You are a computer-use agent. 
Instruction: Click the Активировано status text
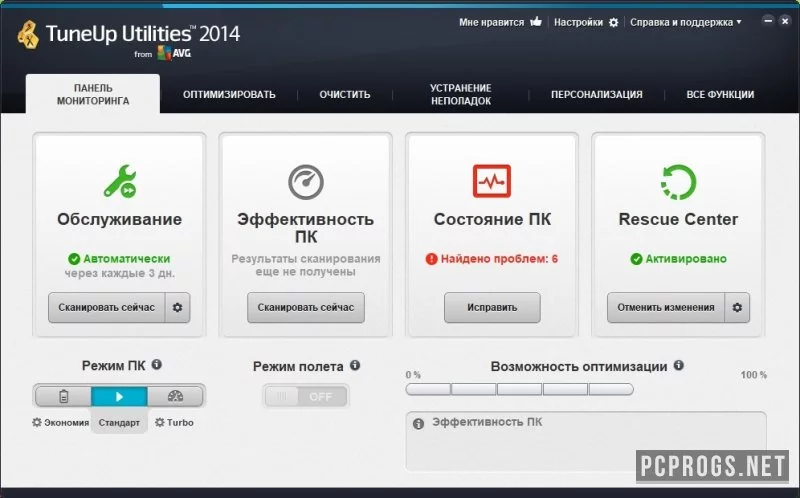[686, 259]
